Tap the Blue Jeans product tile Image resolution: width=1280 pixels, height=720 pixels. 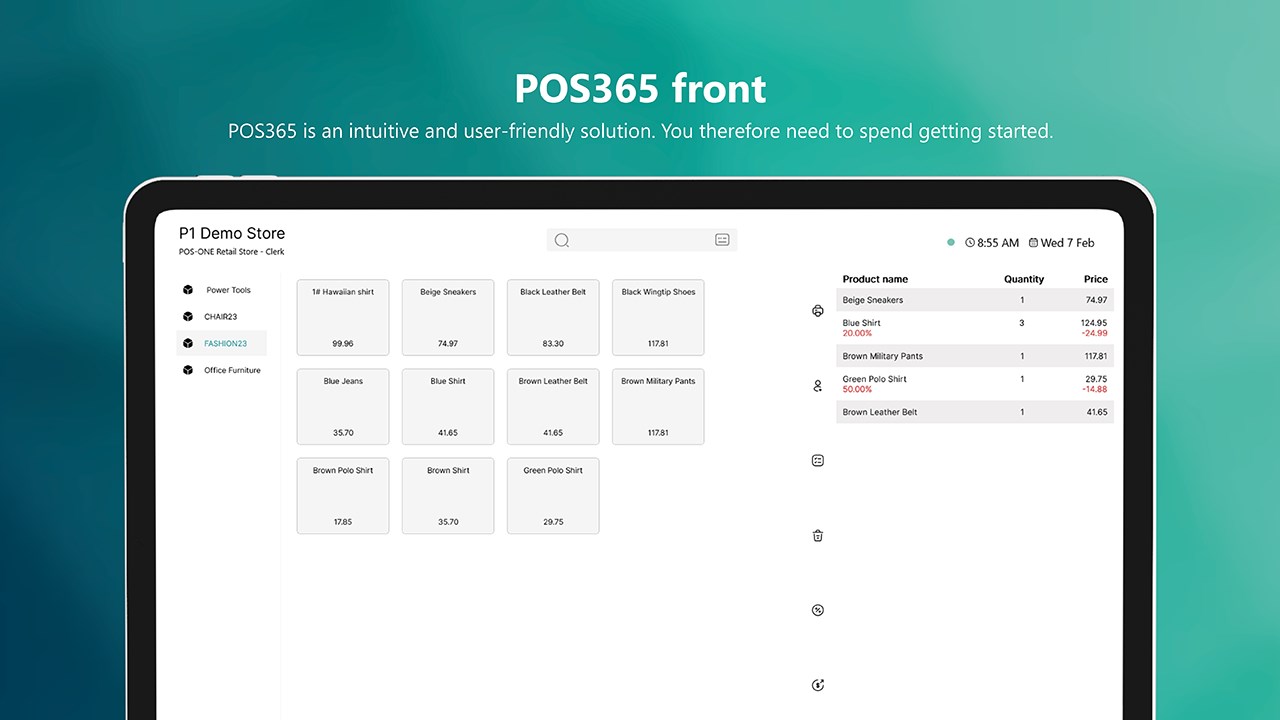coord(343,407)
